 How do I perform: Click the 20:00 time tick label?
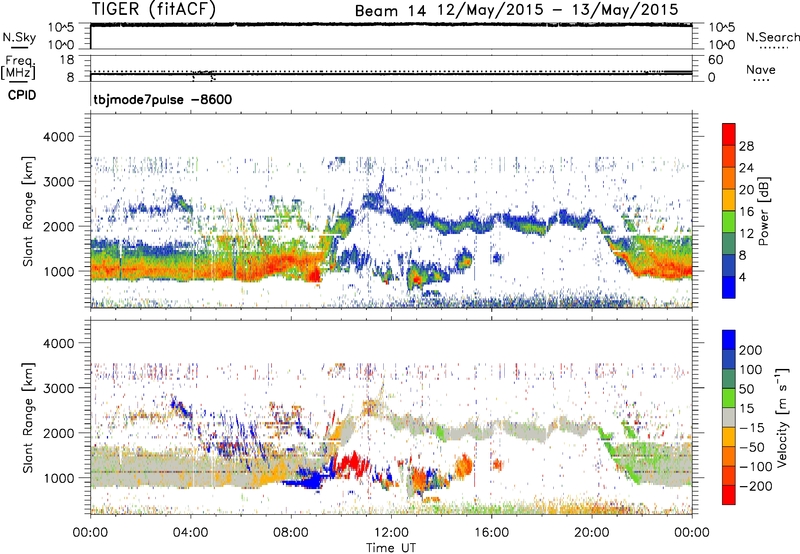coord(592,533)
